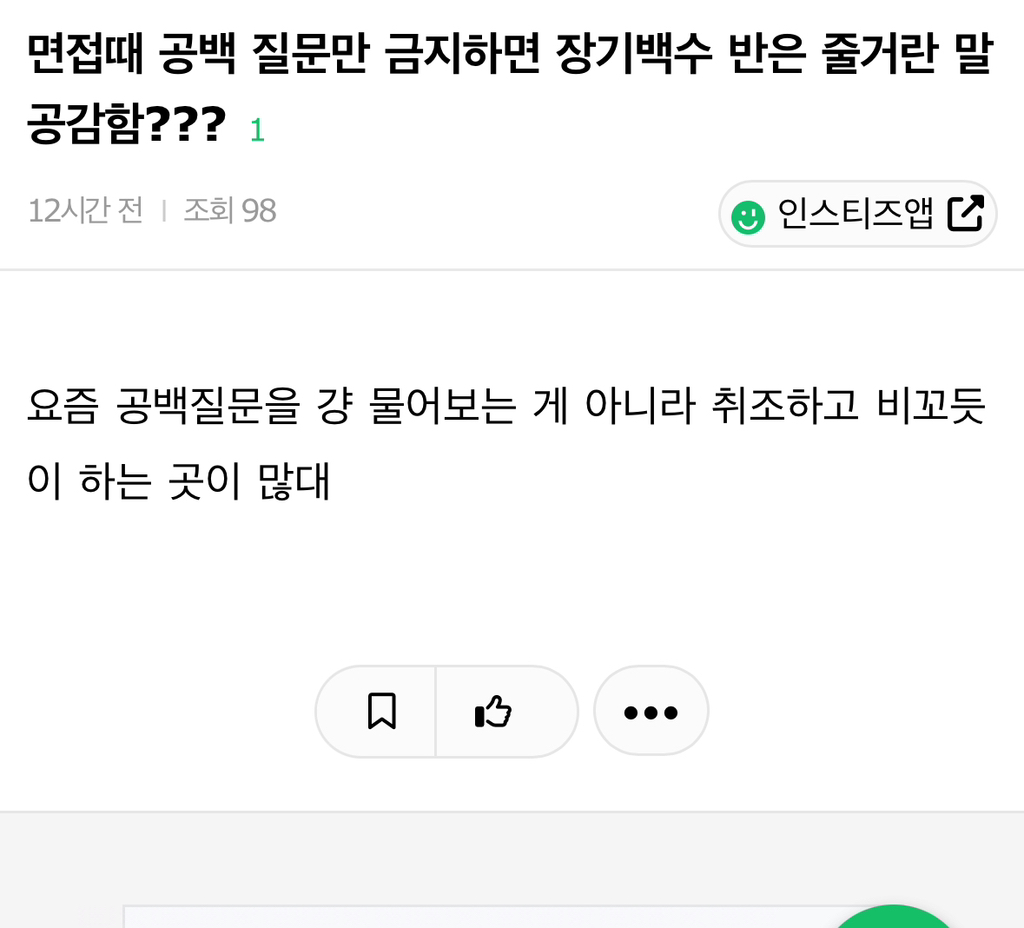This screenshot has height=928, width=1024.
Task: Select the 12시간 전 timestamp
Action: click(86, 211)
